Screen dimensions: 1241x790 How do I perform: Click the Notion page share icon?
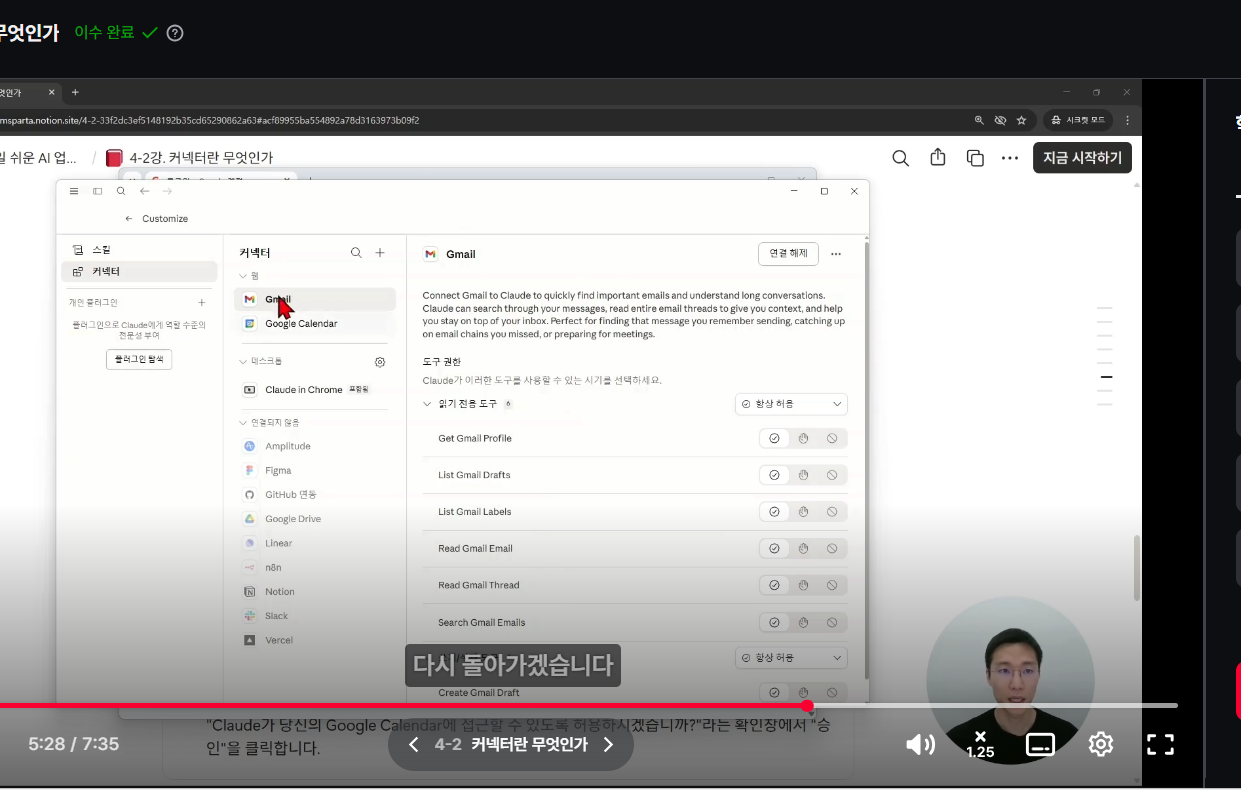point(938,158)
